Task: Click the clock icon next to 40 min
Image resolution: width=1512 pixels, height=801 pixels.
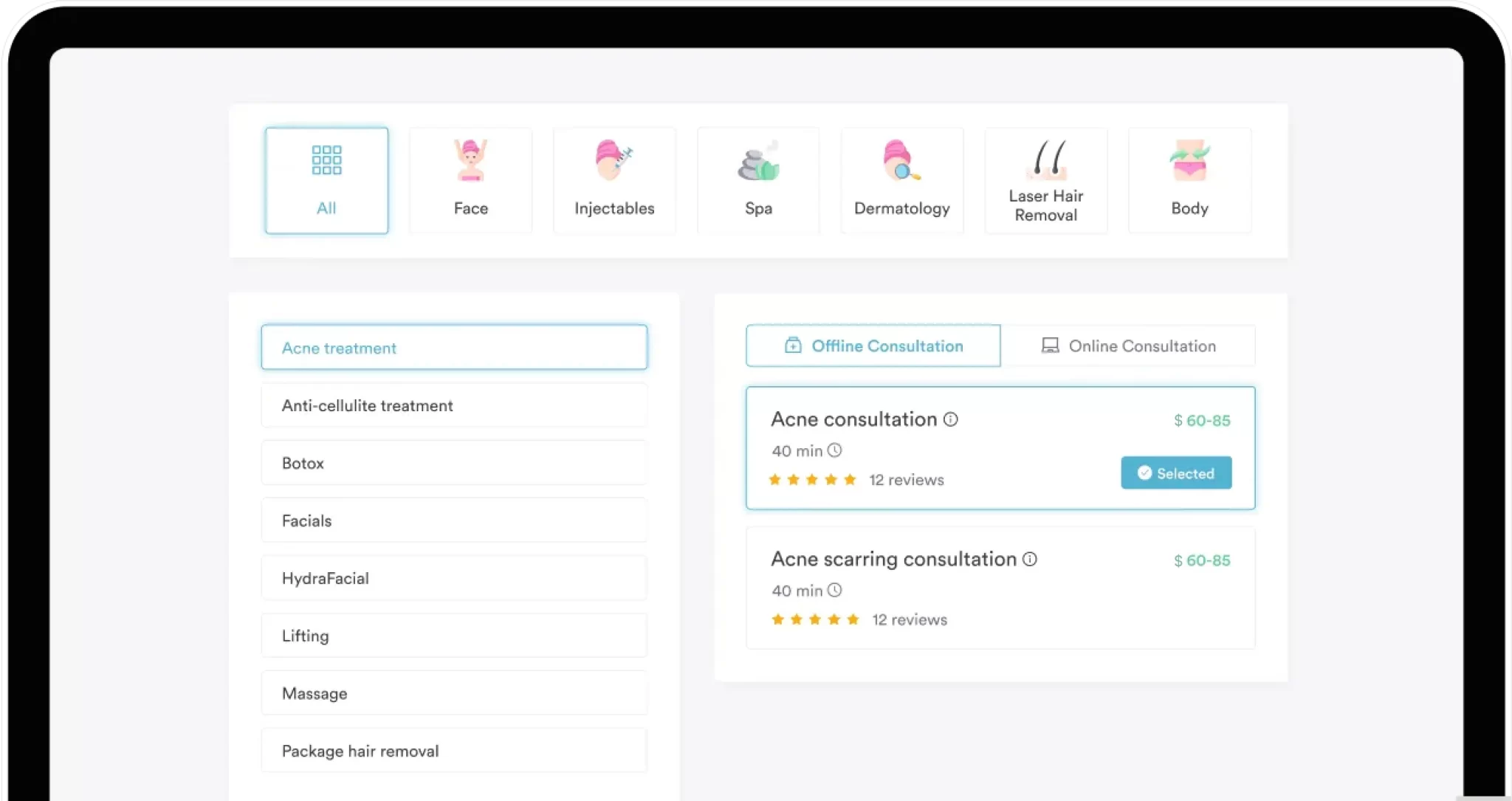Action: tap(835, 450)
